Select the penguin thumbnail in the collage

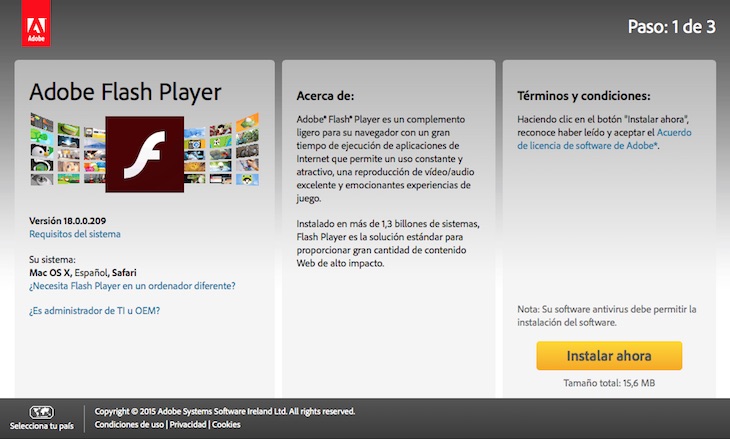coord(42,151)
